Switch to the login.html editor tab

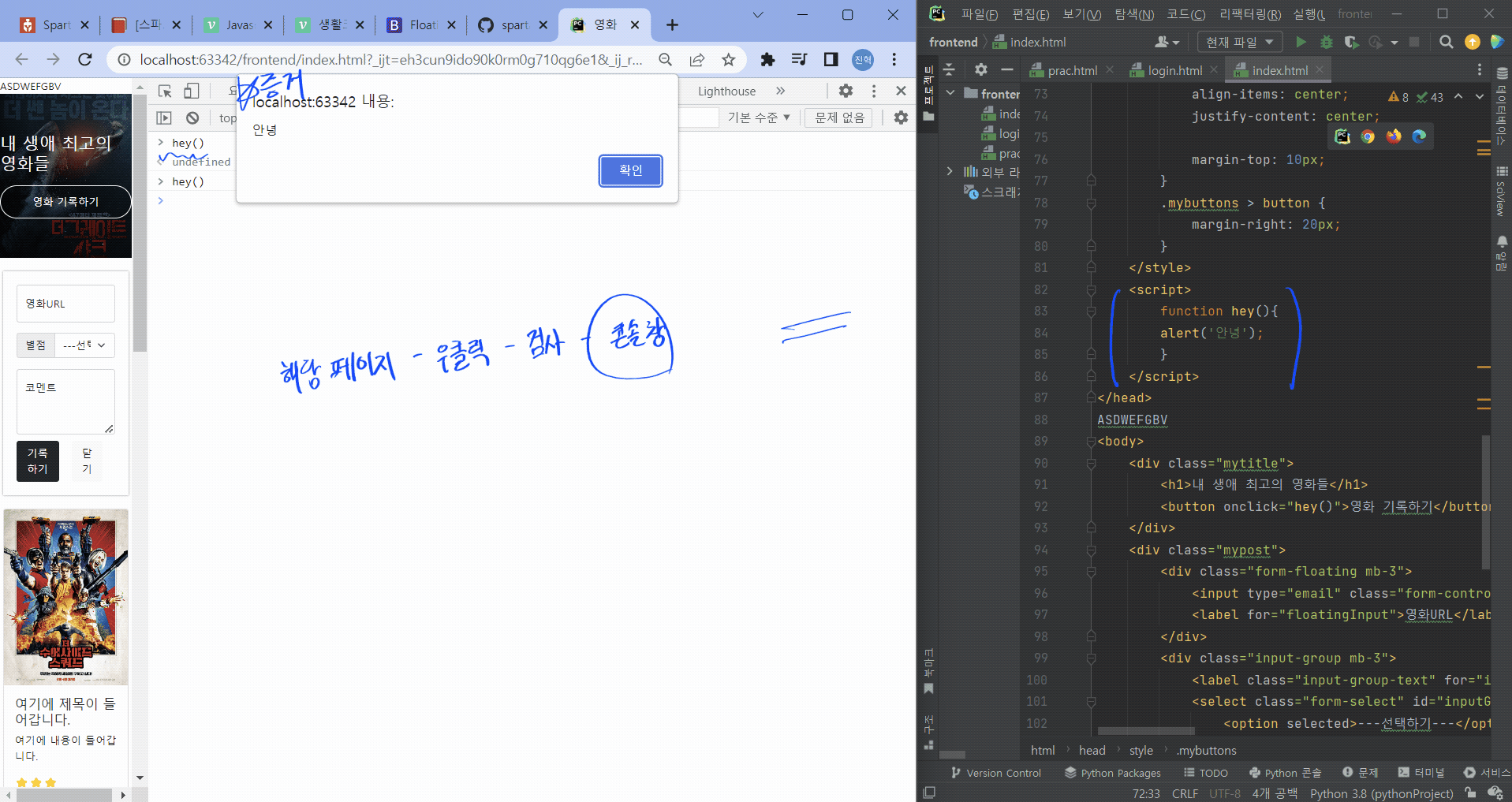(x=1174, y=70)
